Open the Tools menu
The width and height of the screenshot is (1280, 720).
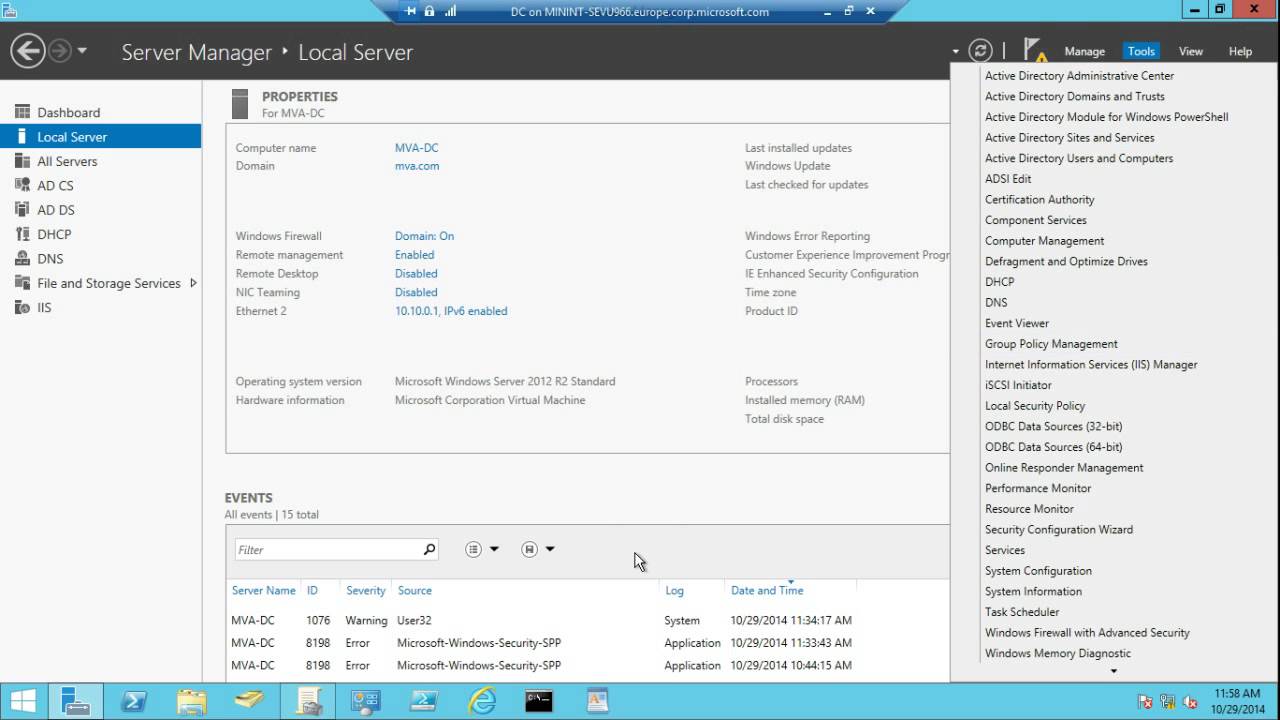1141,51
